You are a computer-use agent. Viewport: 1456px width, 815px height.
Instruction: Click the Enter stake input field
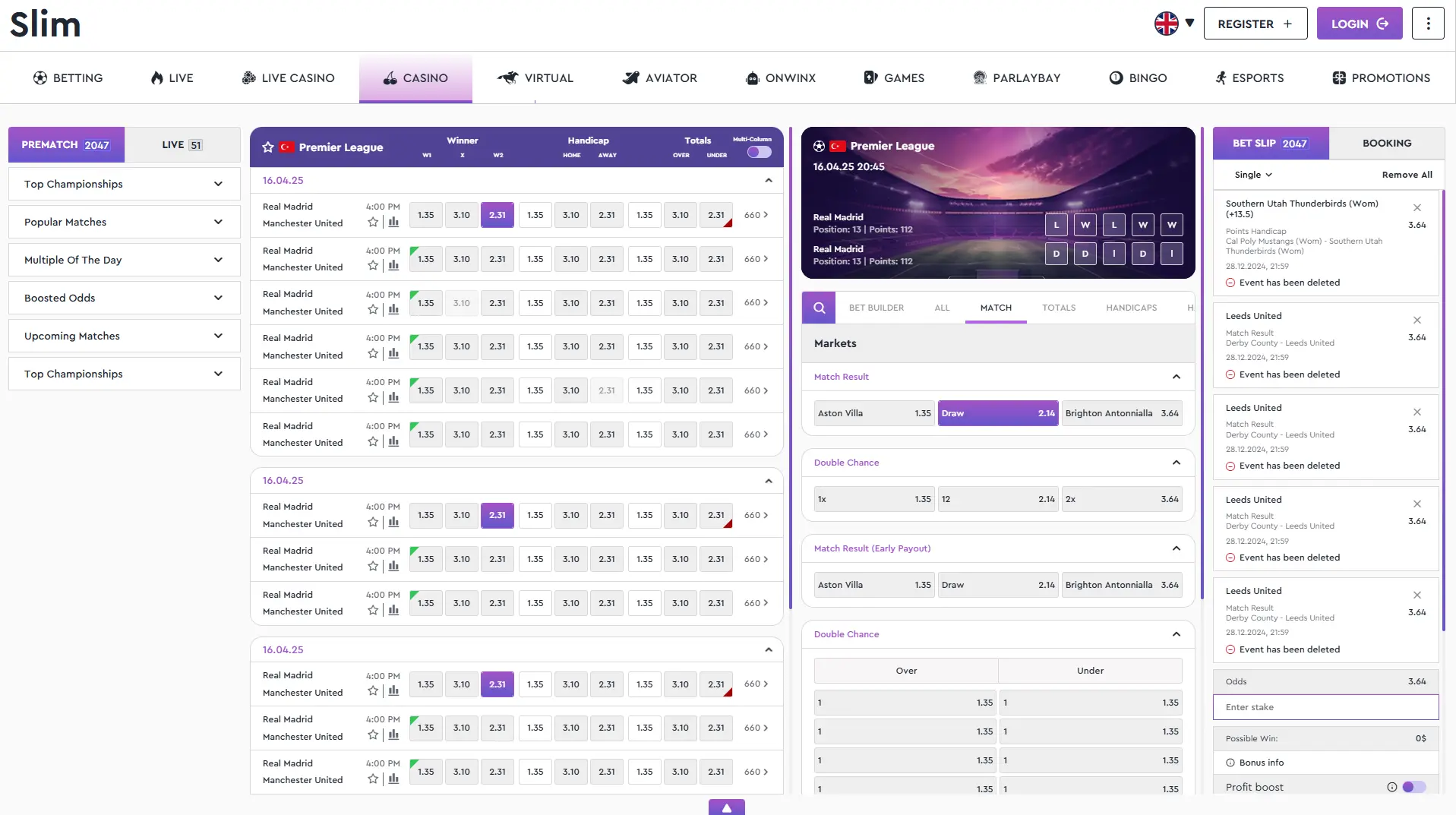pyautogui.click(x=1325, y=707)
